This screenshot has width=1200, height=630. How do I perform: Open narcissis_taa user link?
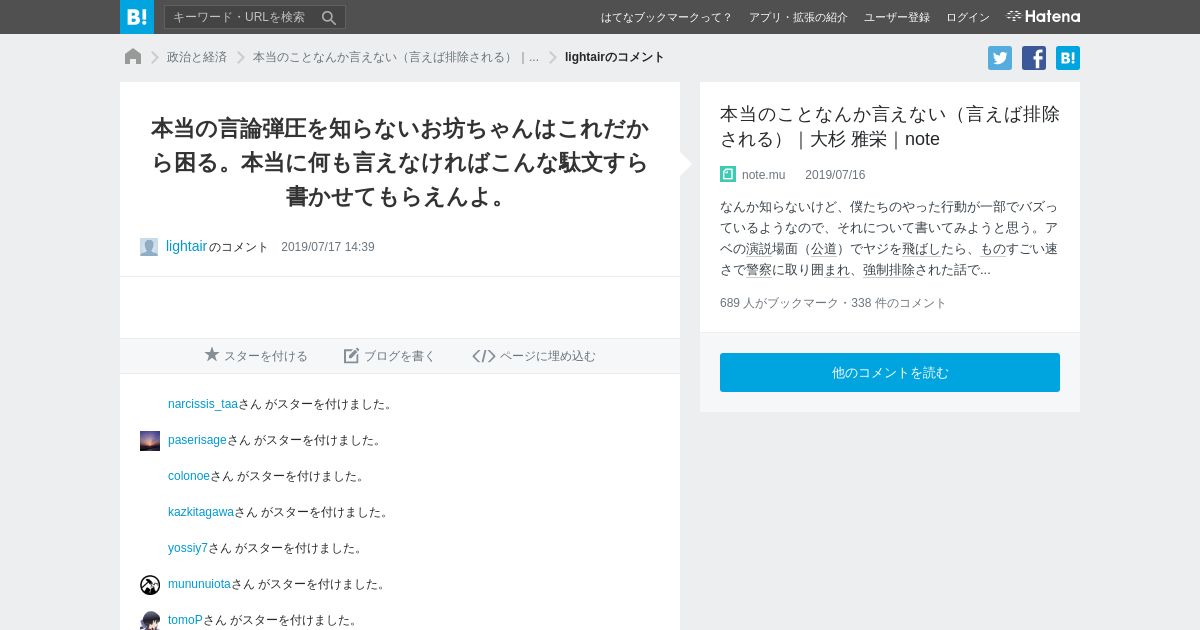click(203, 404)
